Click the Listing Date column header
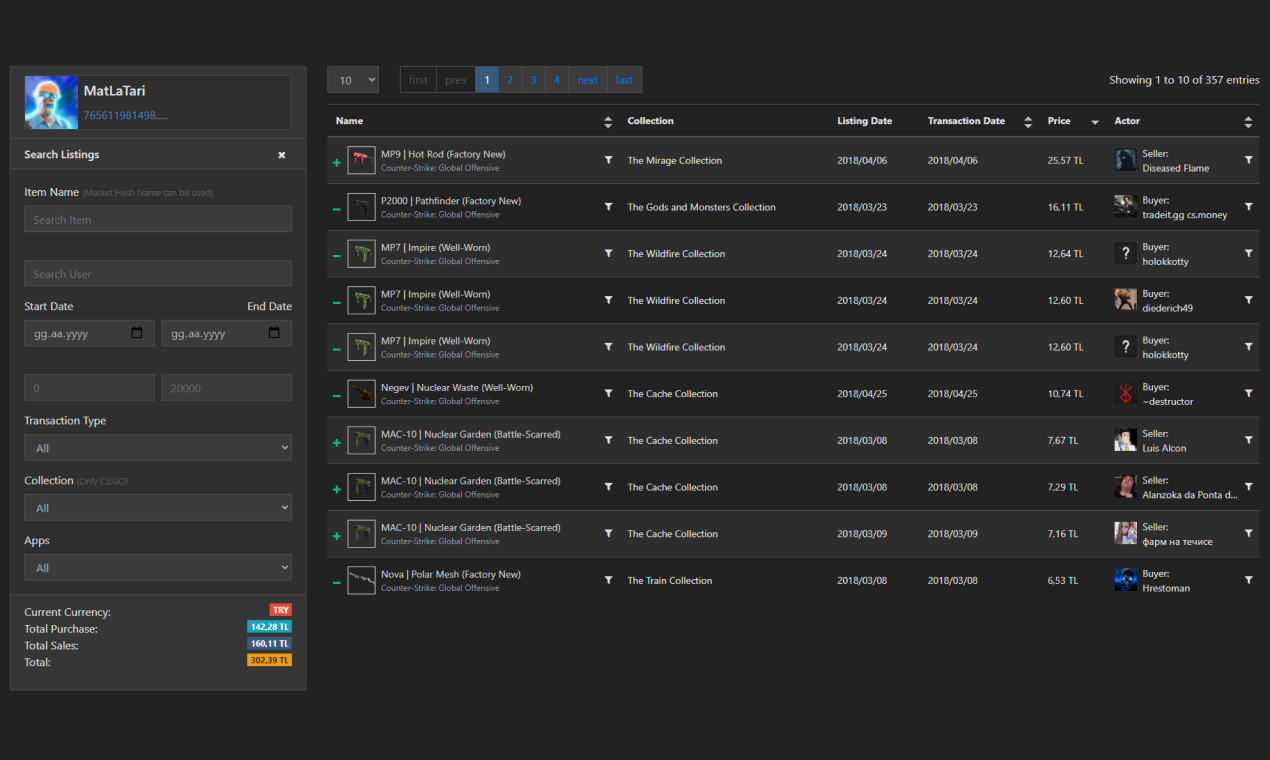 tap(865, 121)
